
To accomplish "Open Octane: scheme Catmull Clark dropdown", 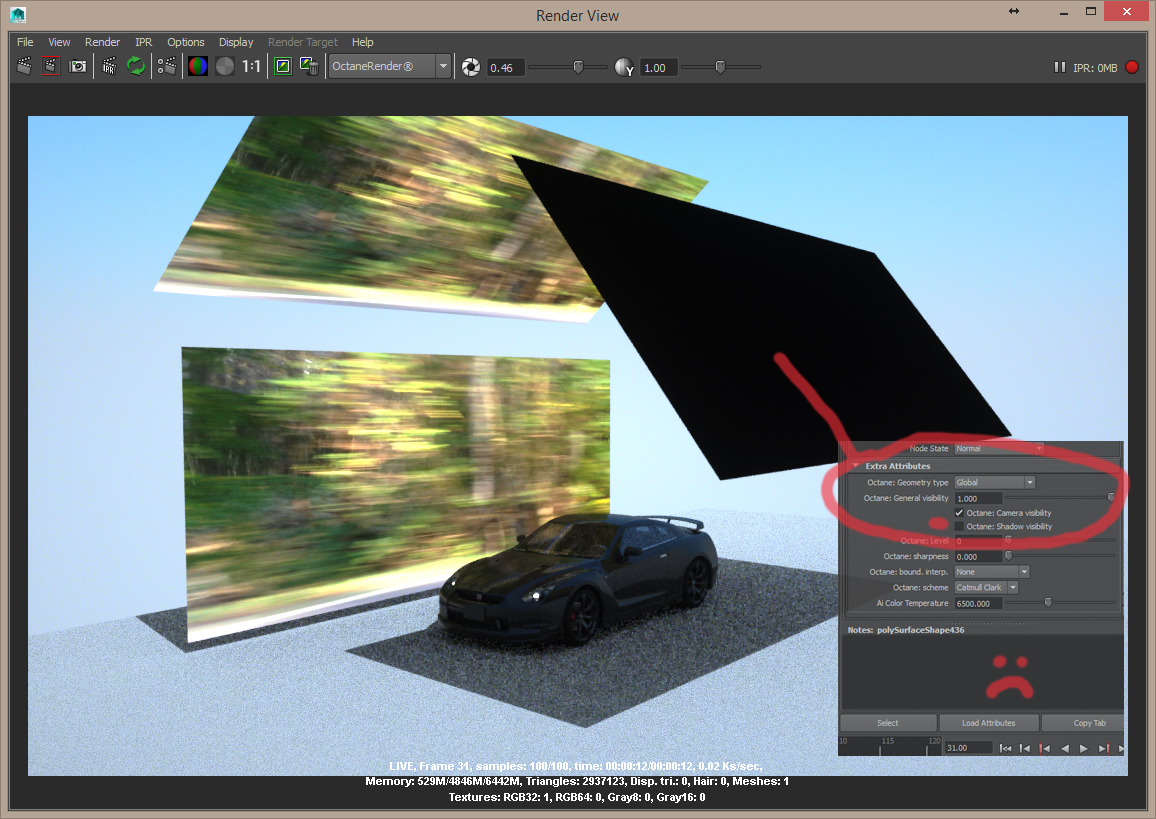I will click(x=986, y=588).
